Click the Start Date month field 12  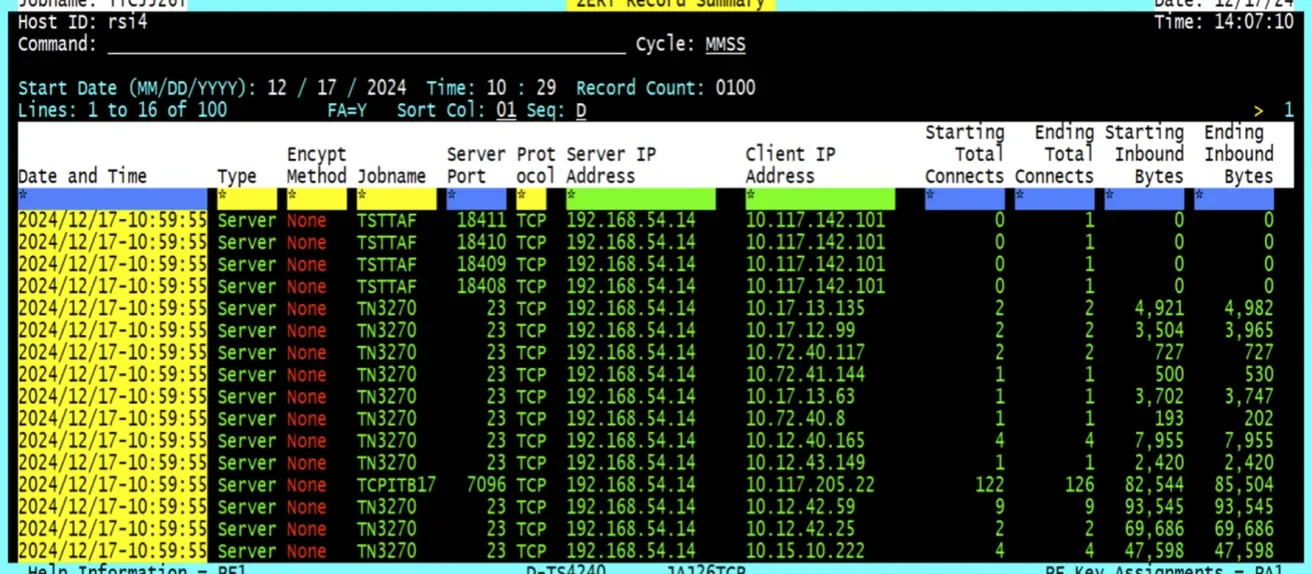coord(277,88)
